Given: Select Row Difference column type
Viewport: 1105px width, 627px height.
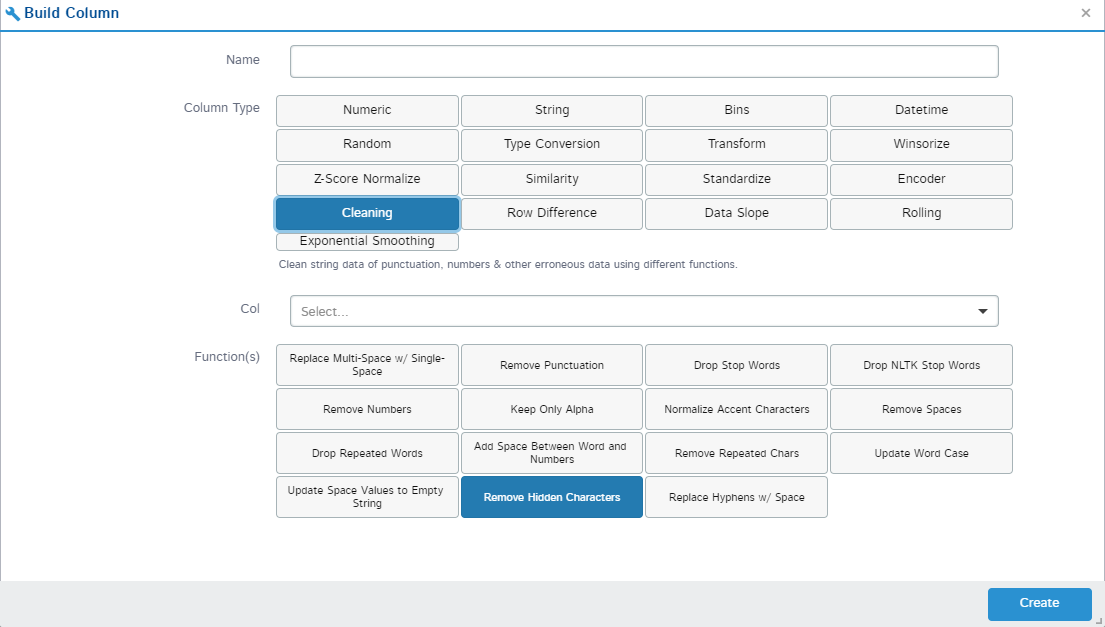Looking at the screenshot, I should click(552, 213).
